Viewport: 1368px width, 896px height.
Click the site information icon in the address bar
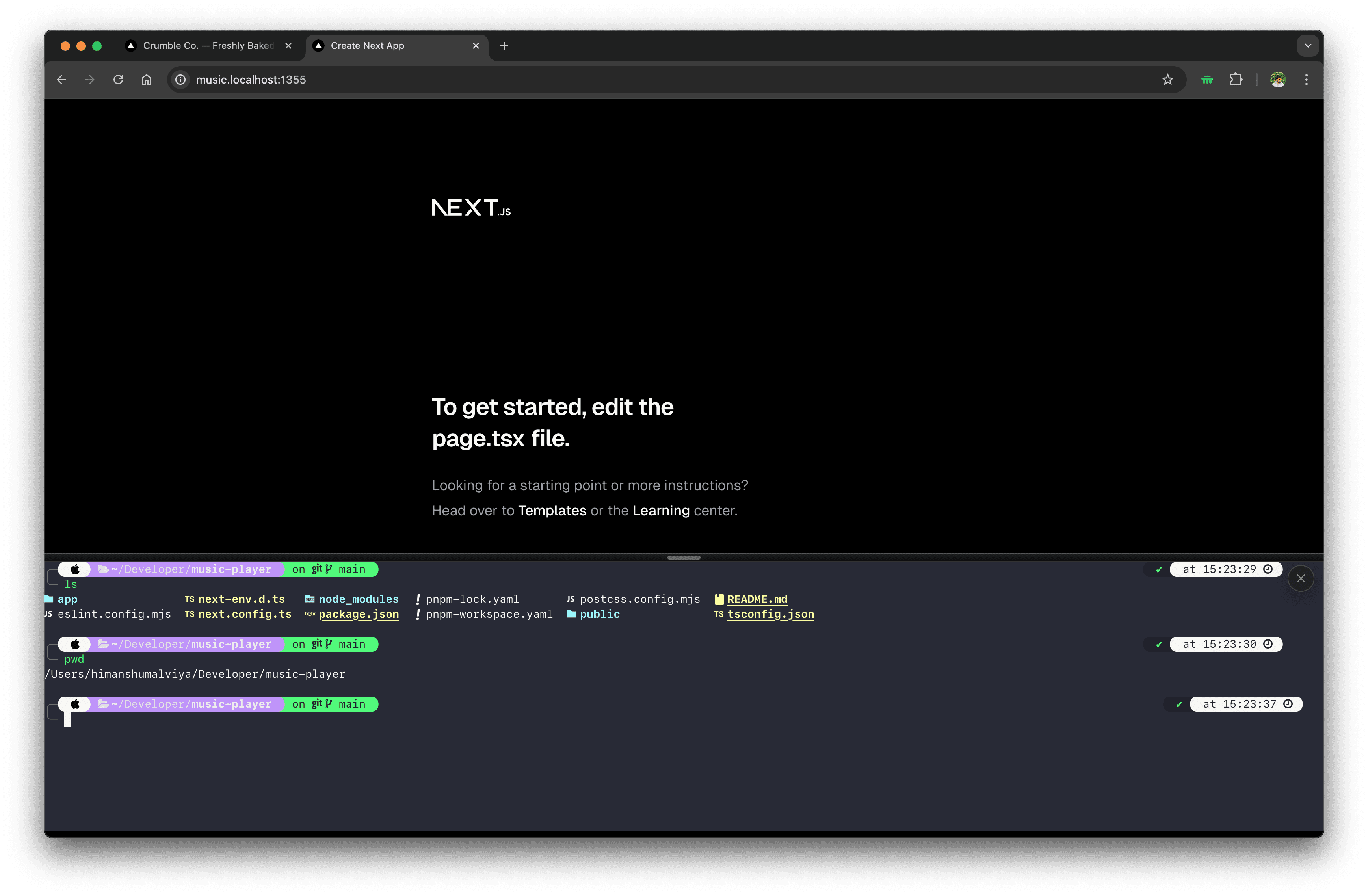coord(180,79)
